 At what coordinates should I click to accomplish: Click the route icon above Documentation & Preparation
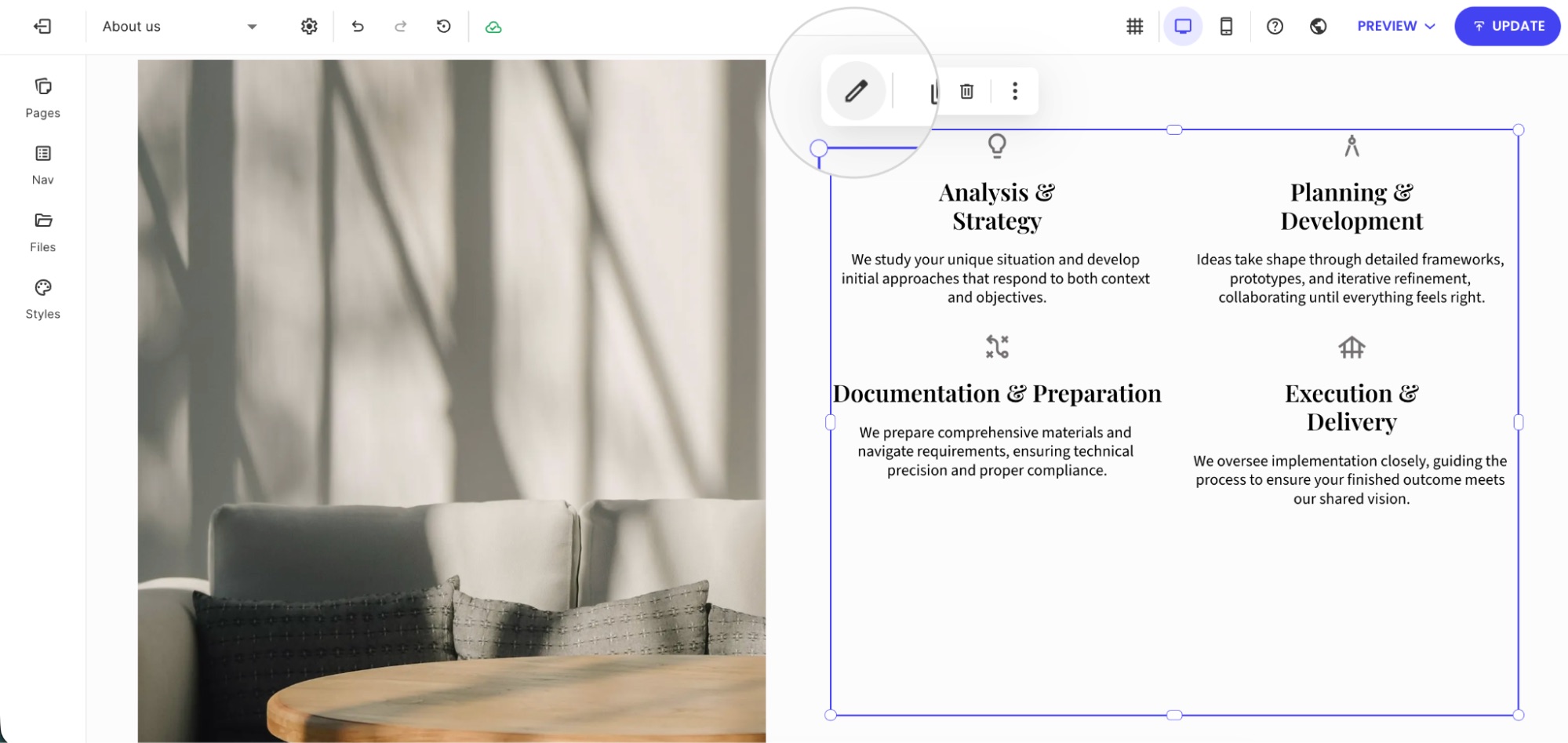(997, 347)
